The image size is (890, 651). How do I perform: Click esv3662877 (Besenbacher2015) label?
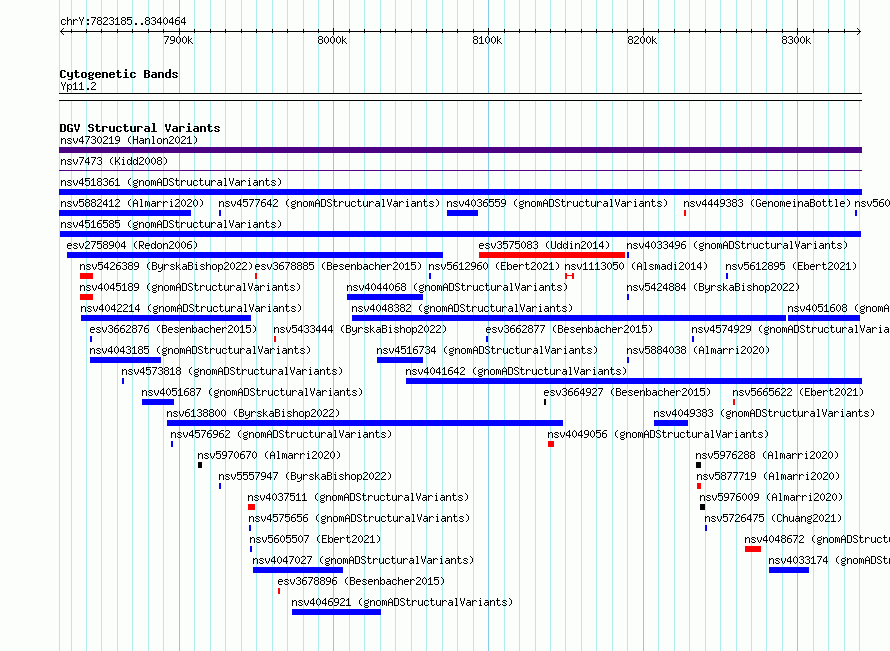tap(569, 329)
